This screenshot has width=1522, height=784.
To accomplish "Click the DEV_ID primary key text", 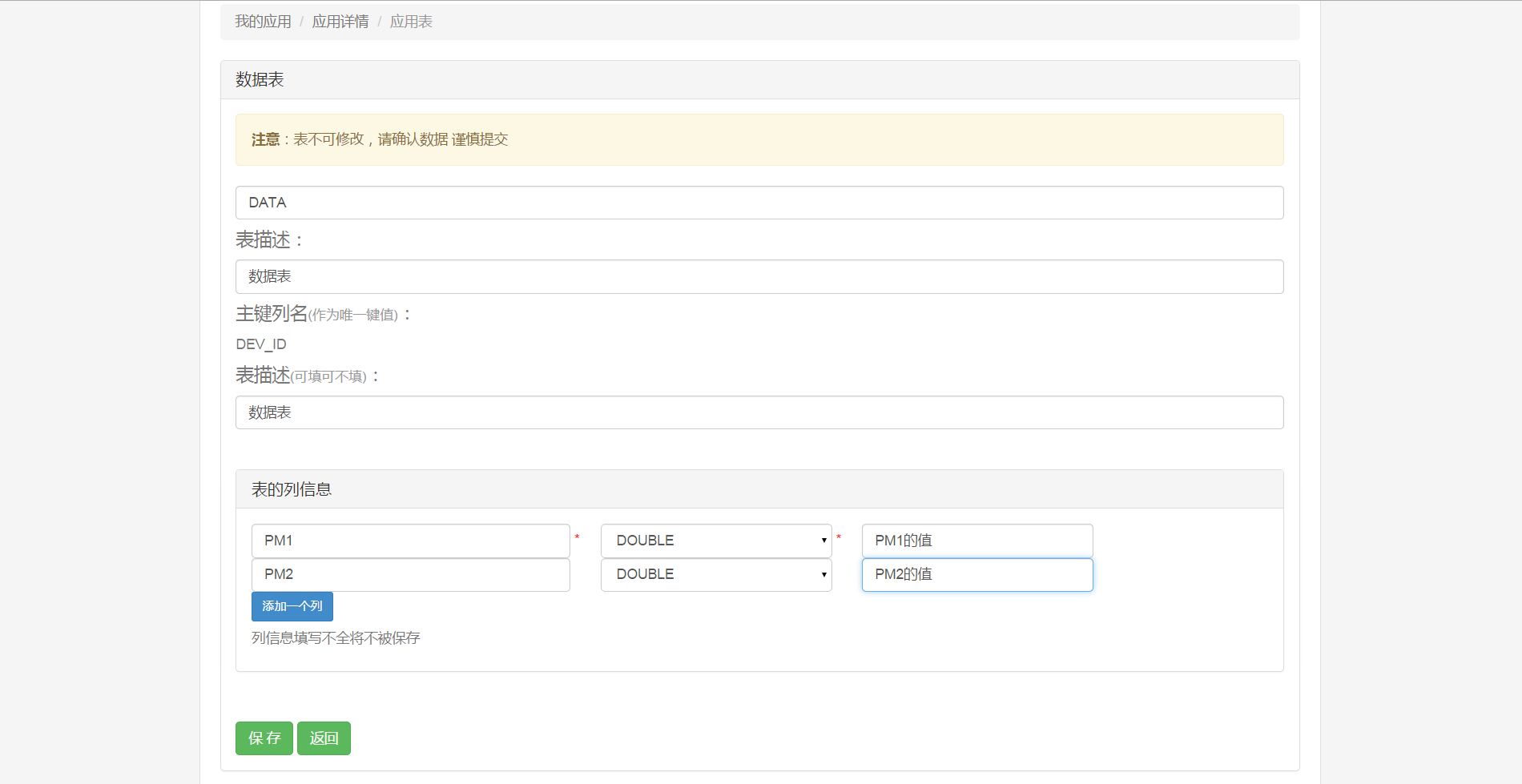I will click(261, 344).
